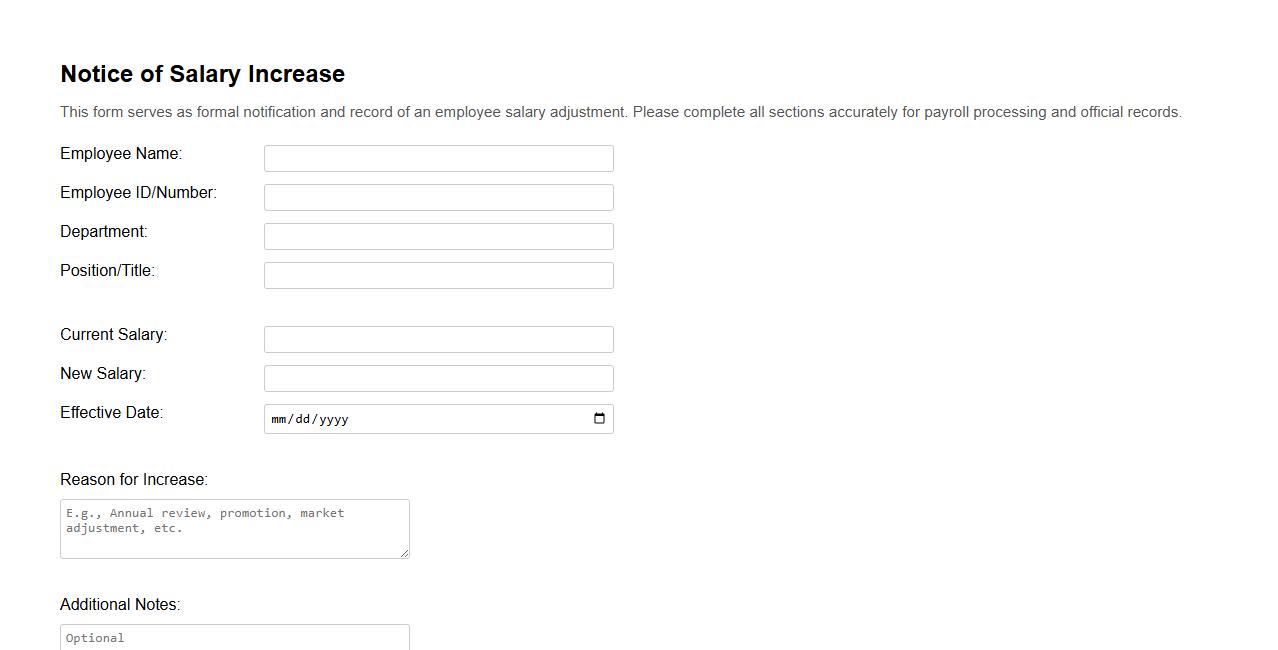Click the month segment of the date
1278x650 pixels.
281,419
